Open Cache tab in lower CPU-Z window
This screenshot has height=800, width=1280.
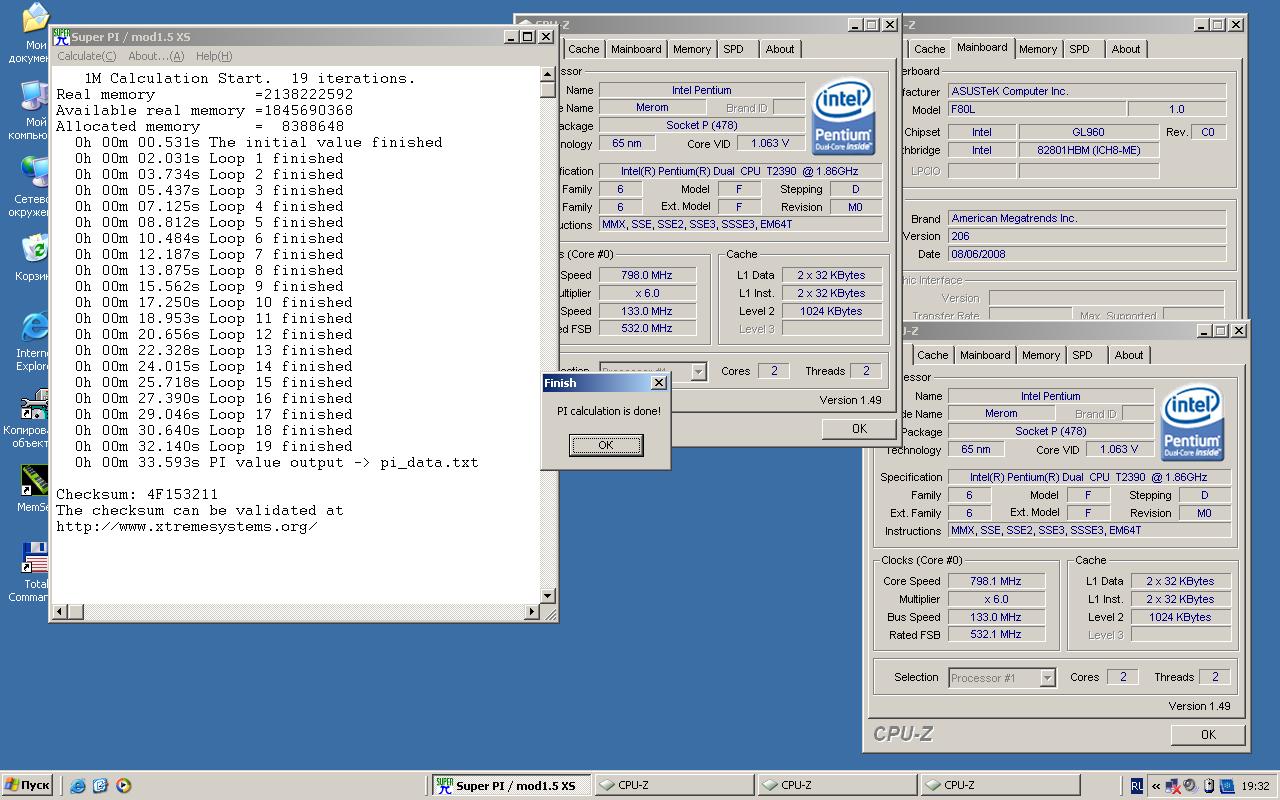(x=933, y=355)
